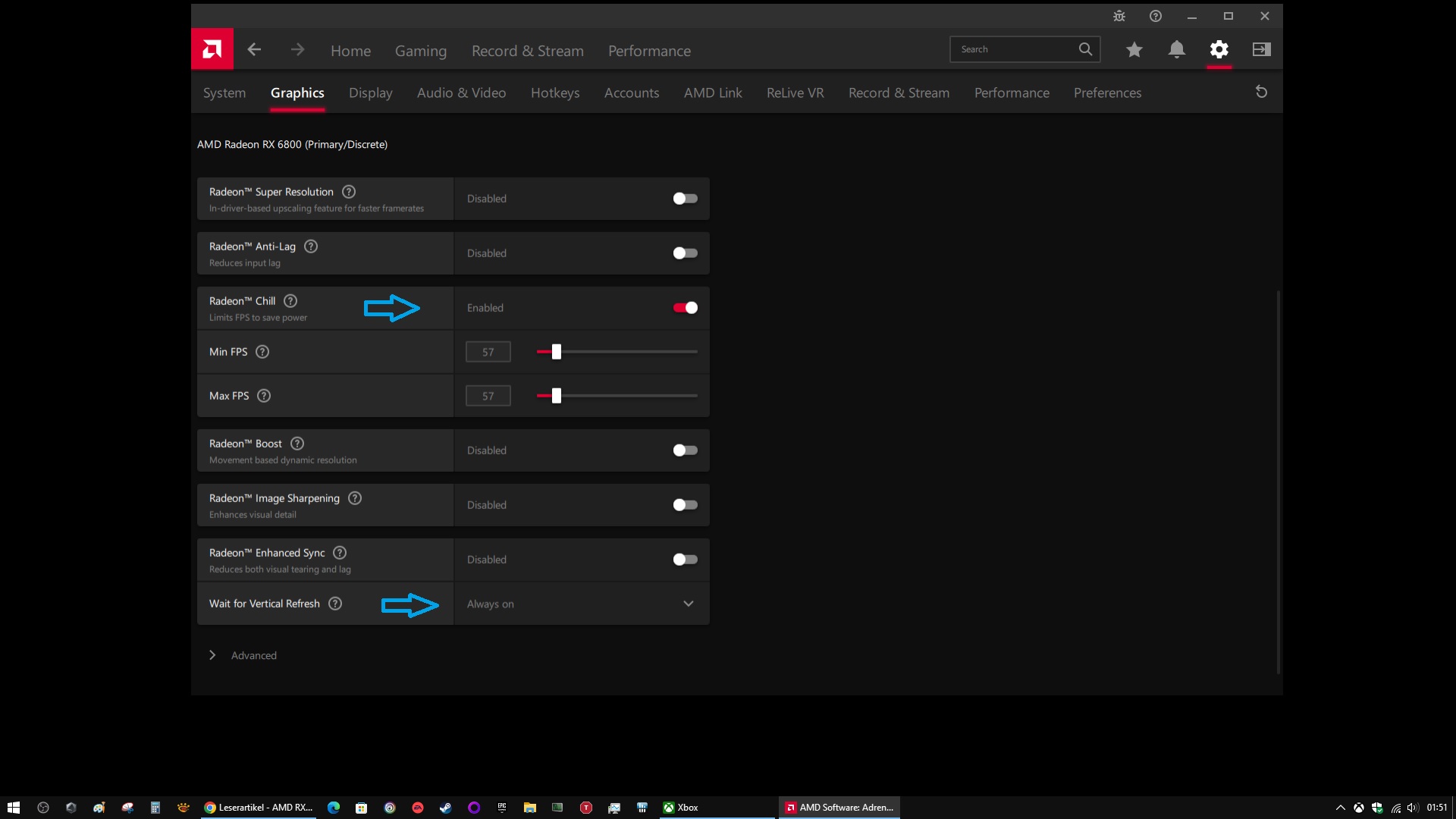Open the help question mark icon
This screenshot has height=819, width=1456.
point(1155,15)
